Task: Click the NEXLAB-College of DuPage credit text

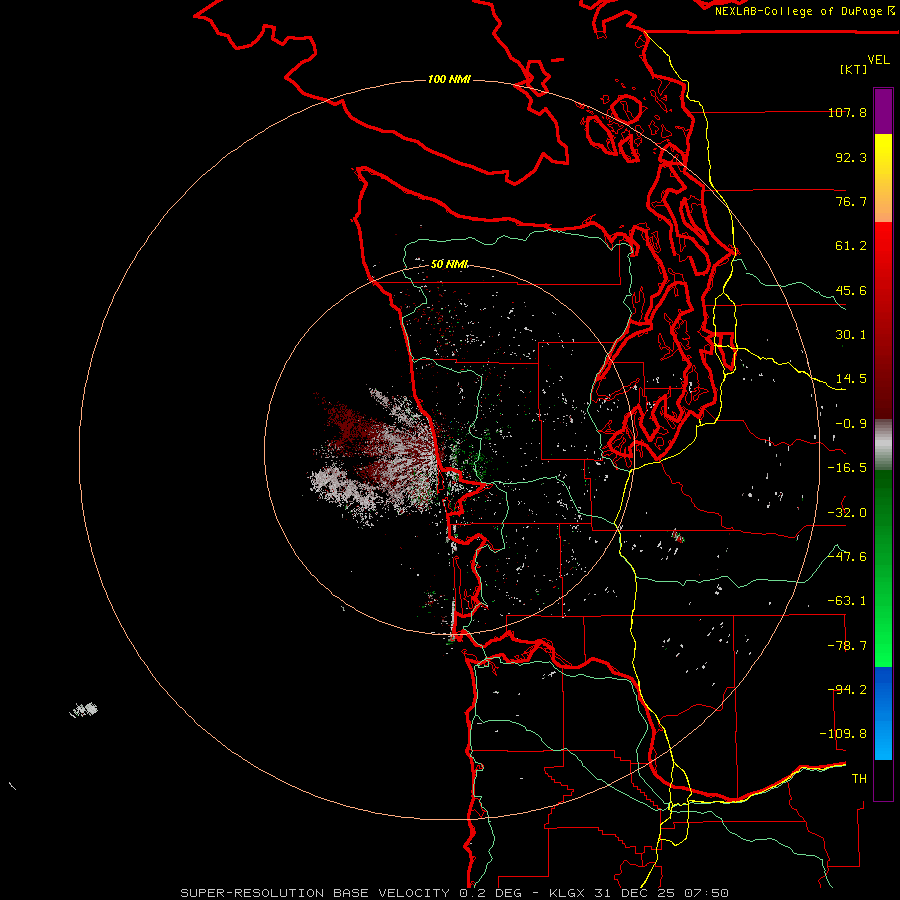Action: click(805, 11)
